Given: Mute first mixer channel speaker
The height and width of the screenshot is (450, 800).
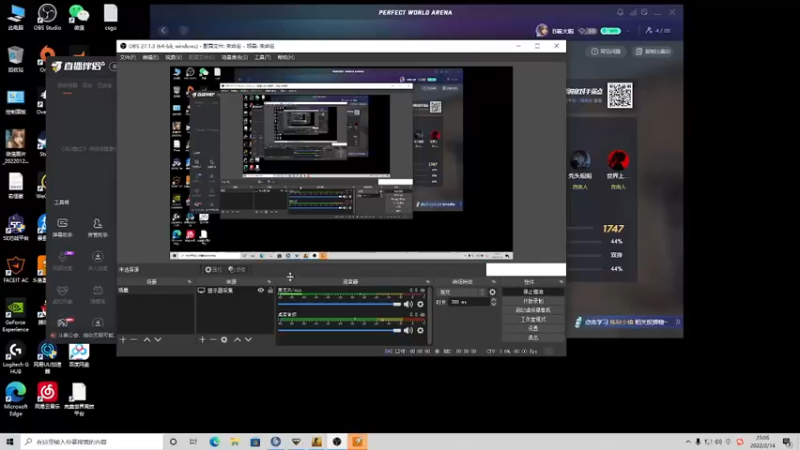Looking at the screenshot, I should click(x=408, y=304).
